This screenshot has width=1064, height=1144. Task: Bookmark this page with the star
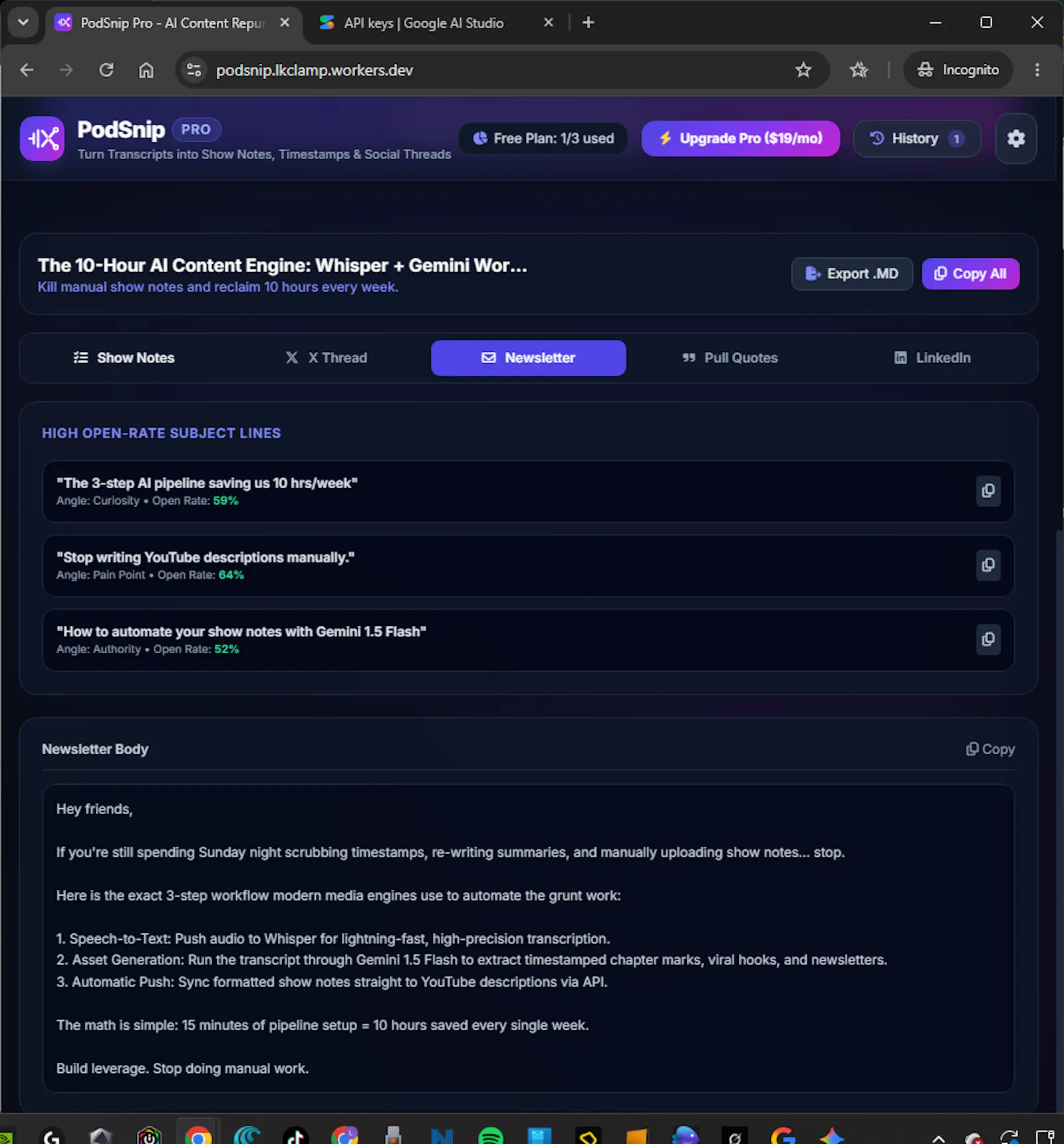click(x=803, y=70)
